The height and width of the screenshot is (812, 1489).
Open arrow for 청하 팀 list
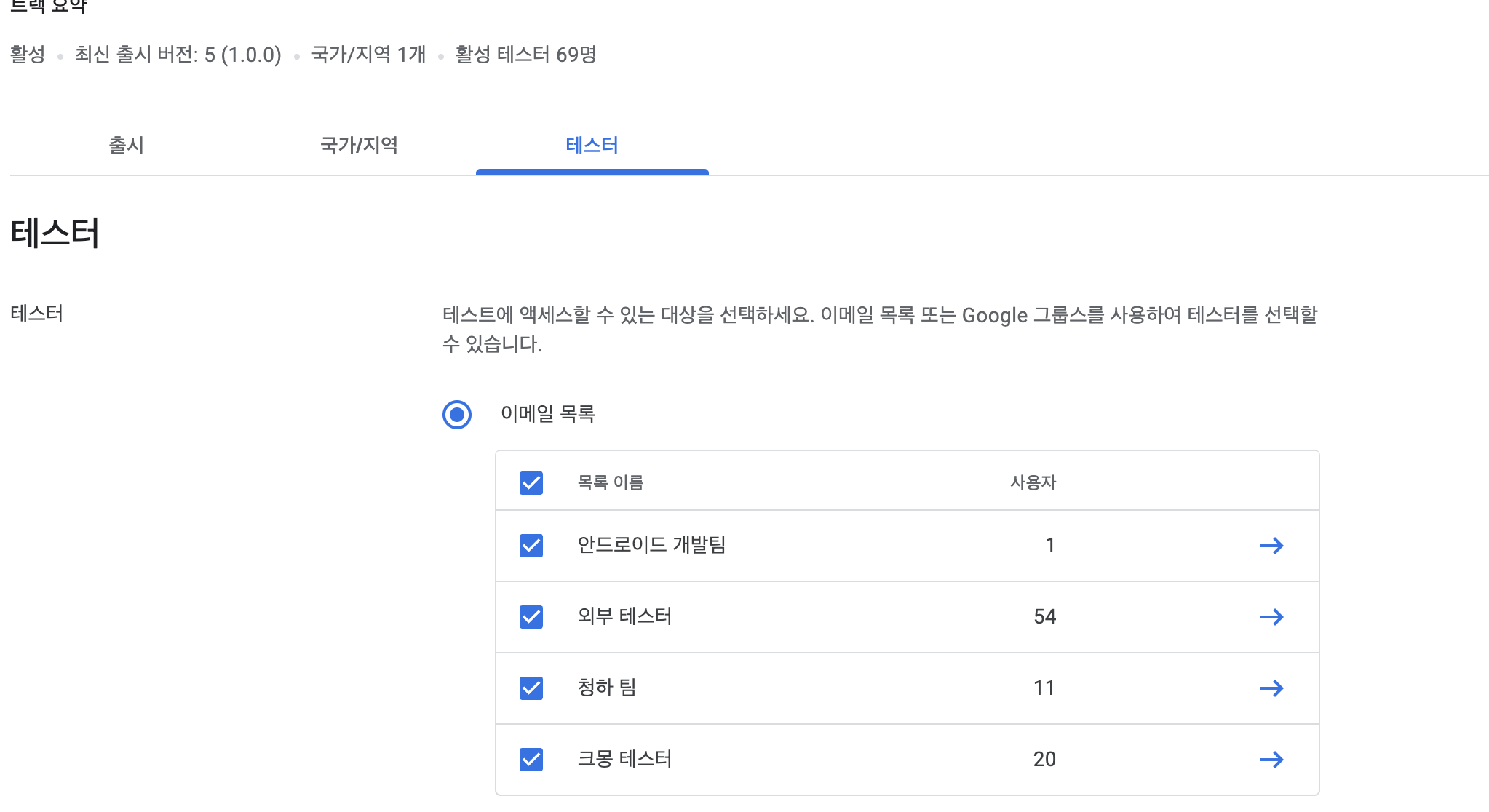click(x=1271, y=688)
